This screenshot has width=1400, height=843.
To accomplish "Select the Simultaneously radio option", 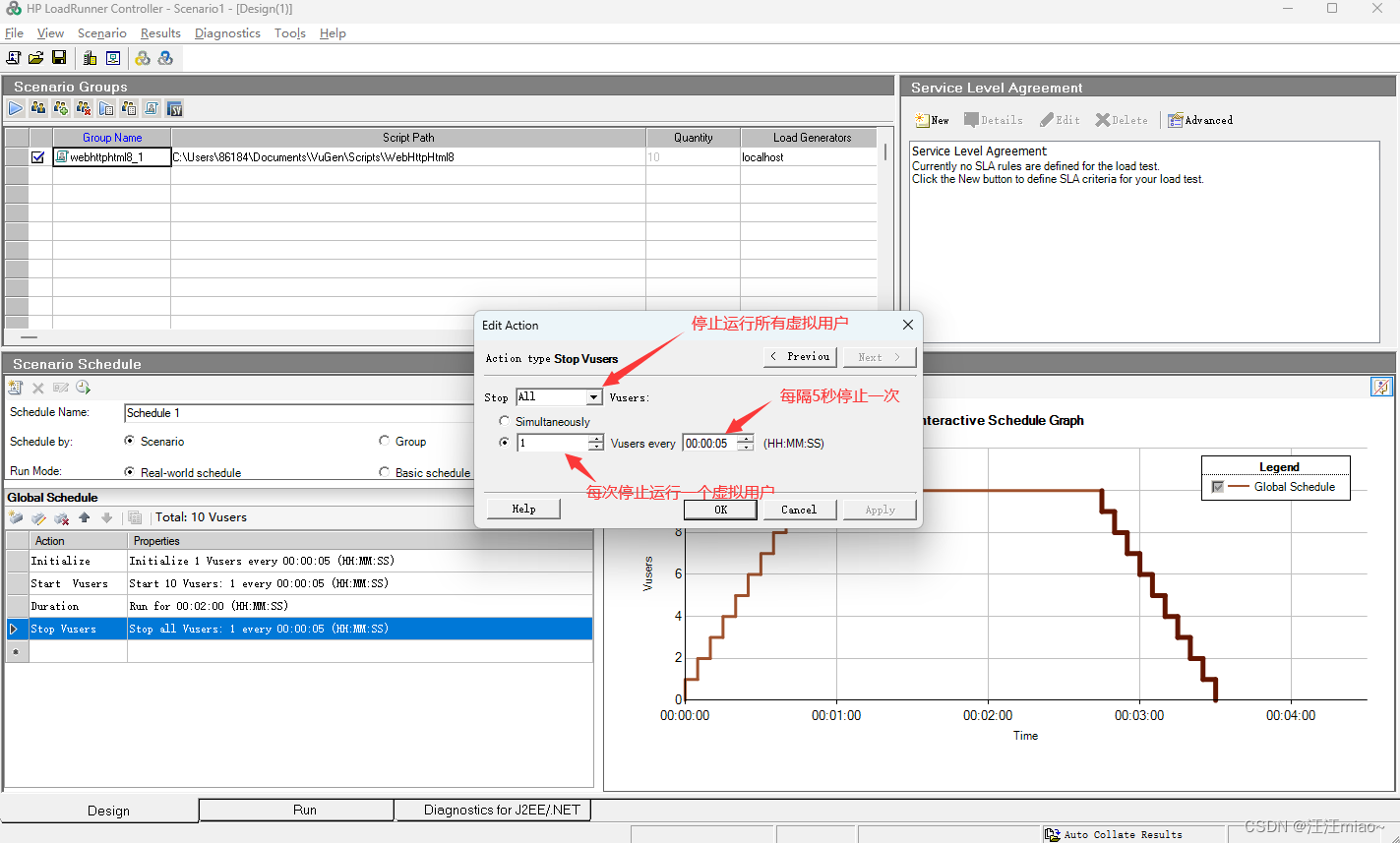I will [x=506, y=421].
